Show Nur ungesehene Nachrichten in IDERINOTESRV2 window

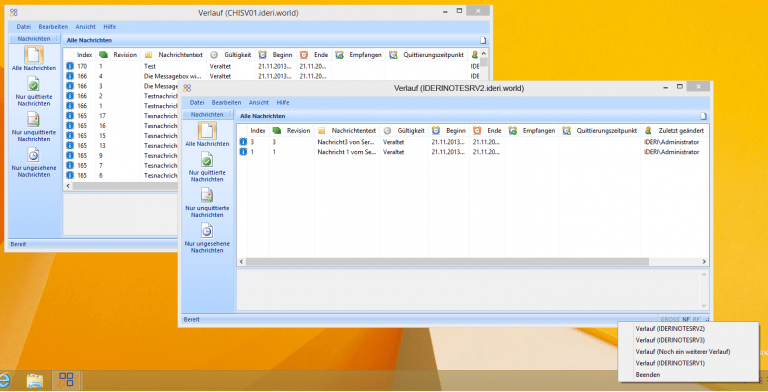(x=207, y=238)
